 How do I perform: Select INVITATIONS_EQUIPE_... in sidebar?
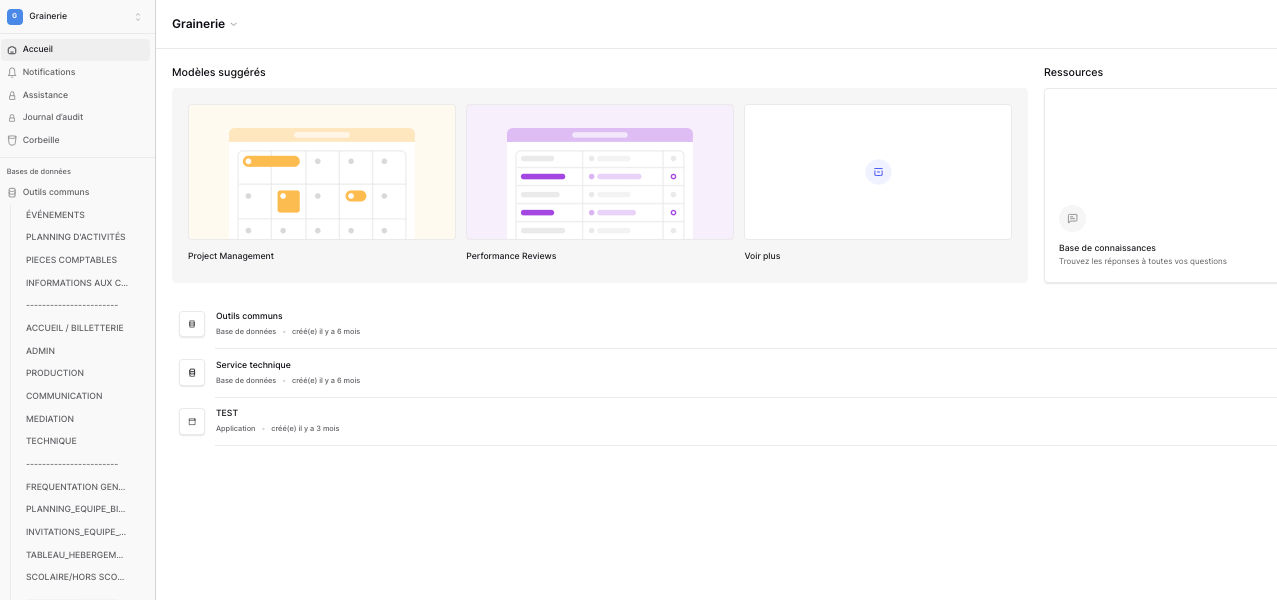(x=76, y=532)
